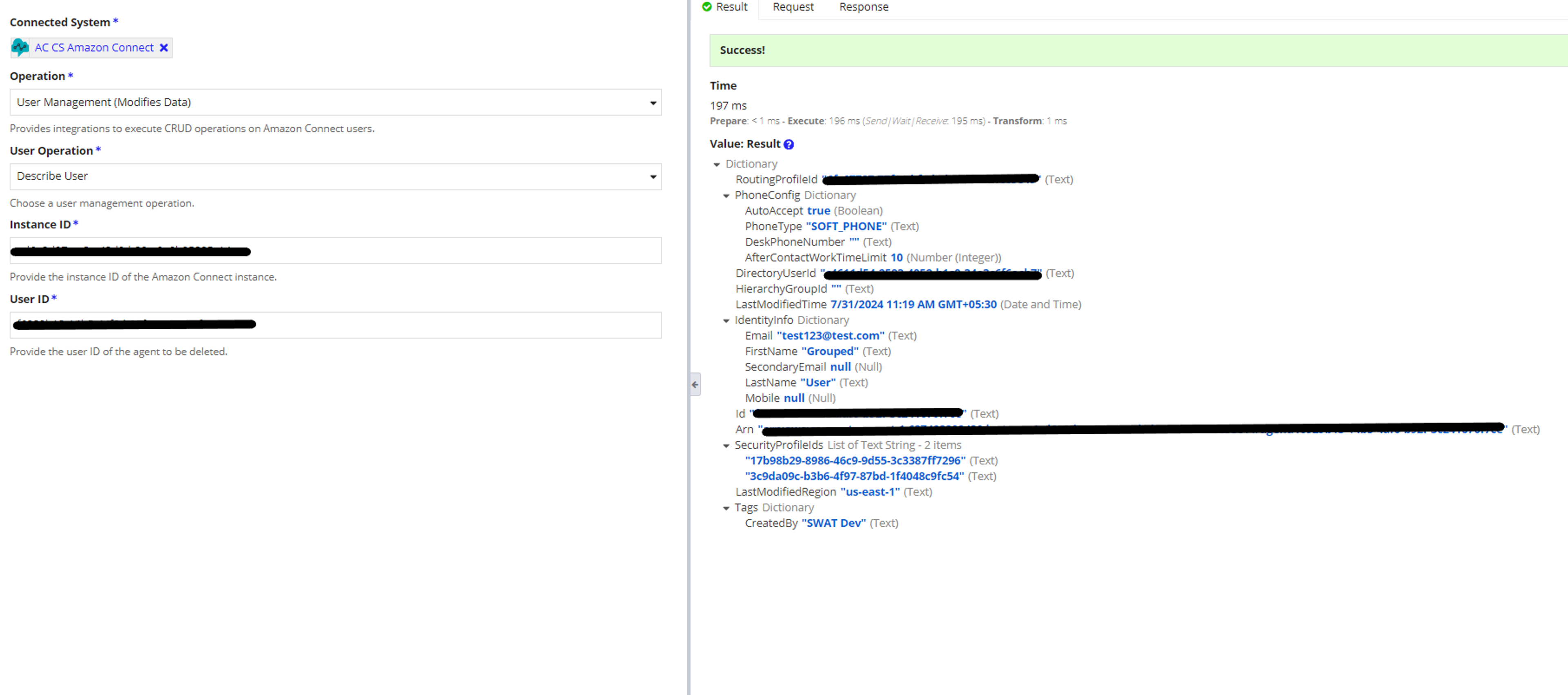Open the AC CS Amazon Connect link
Screen dimensions: 1568x695
click(x=94, y=47)
